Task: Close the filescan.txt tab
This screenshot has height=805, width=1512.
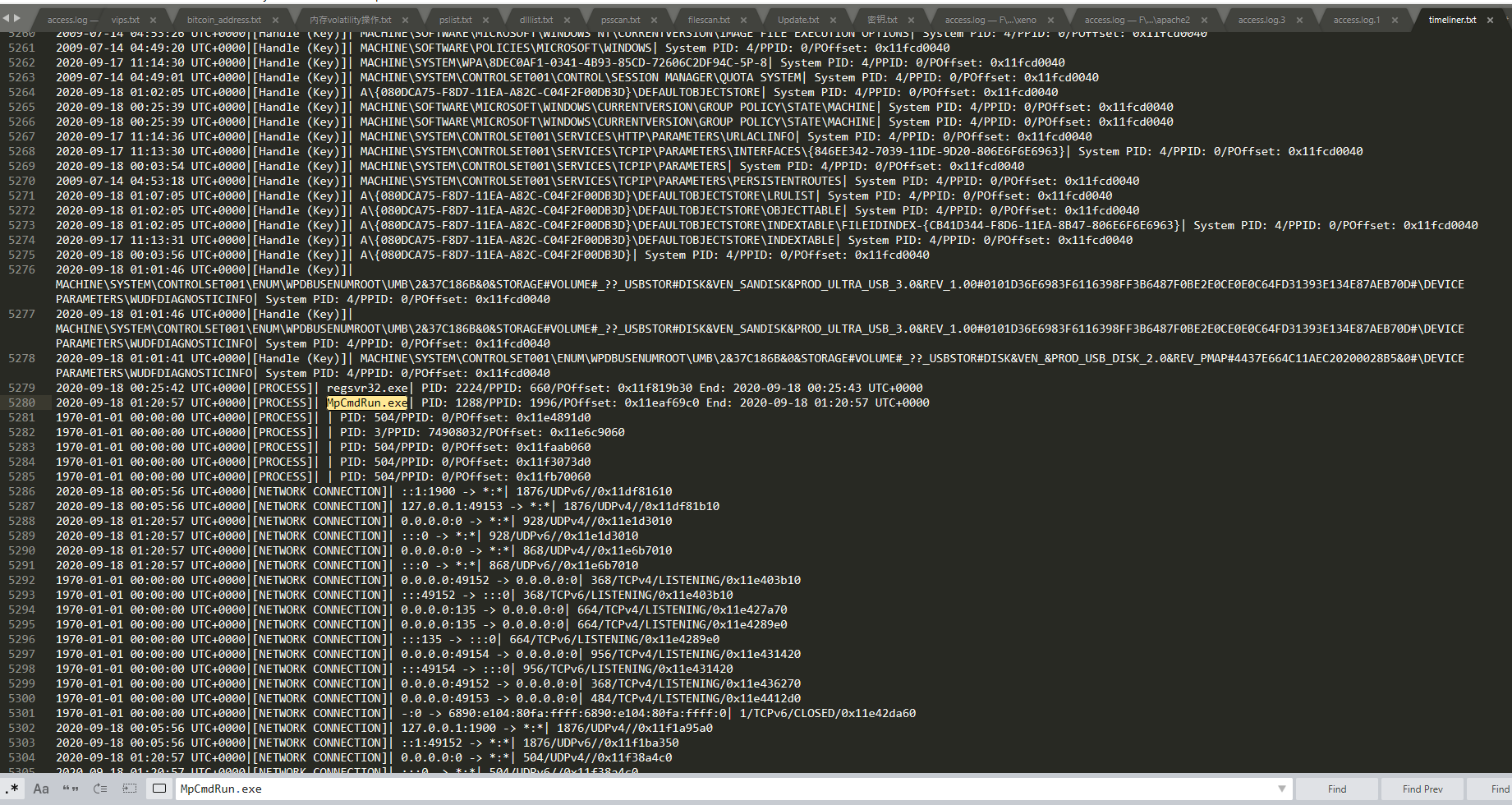Action: (x=743, y=20)
